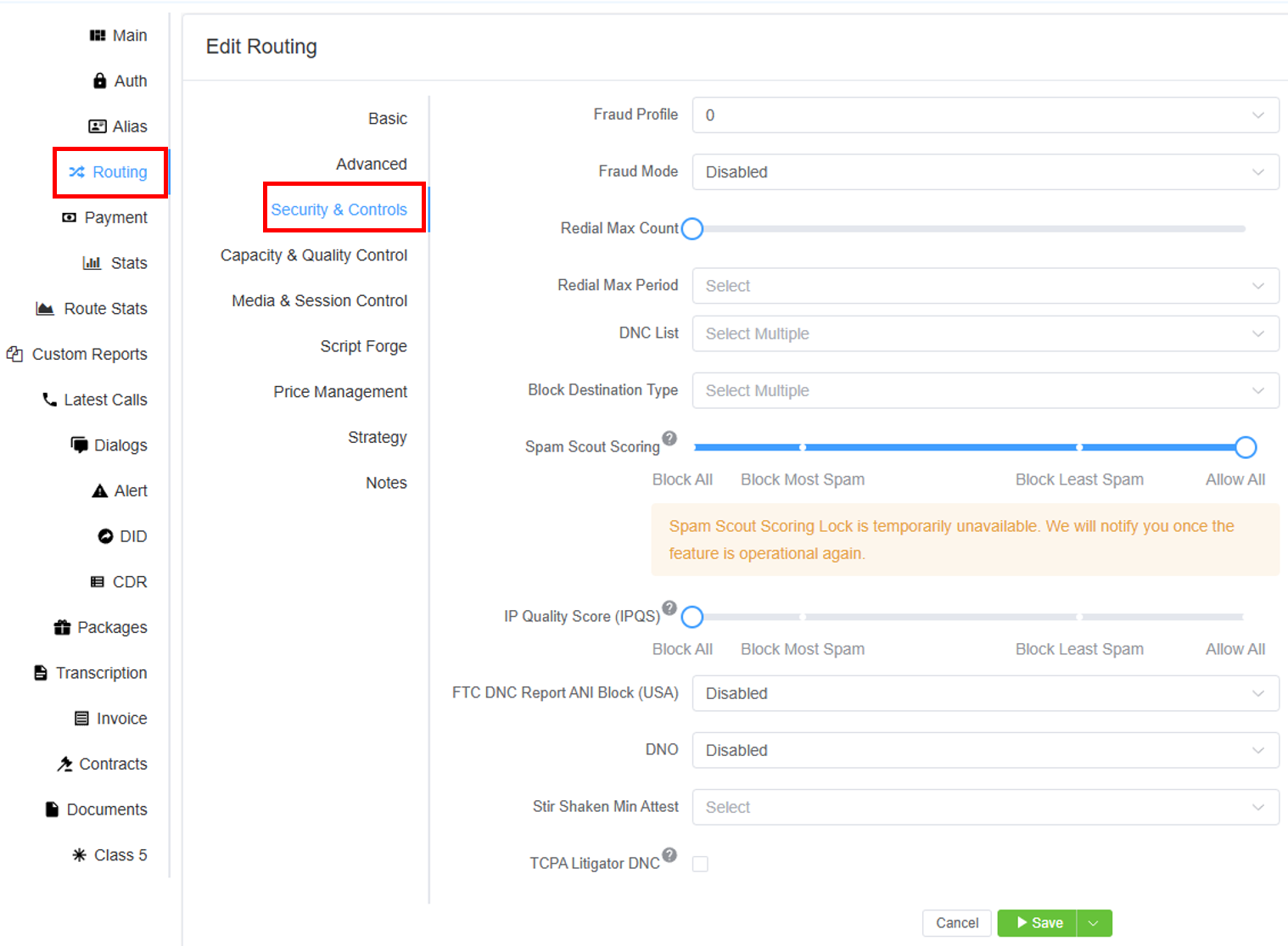The width and height of the screenshot is (1288, 946).
Task: Click the TCPA Litigator DNC help icon
Action: pos(669,854)
